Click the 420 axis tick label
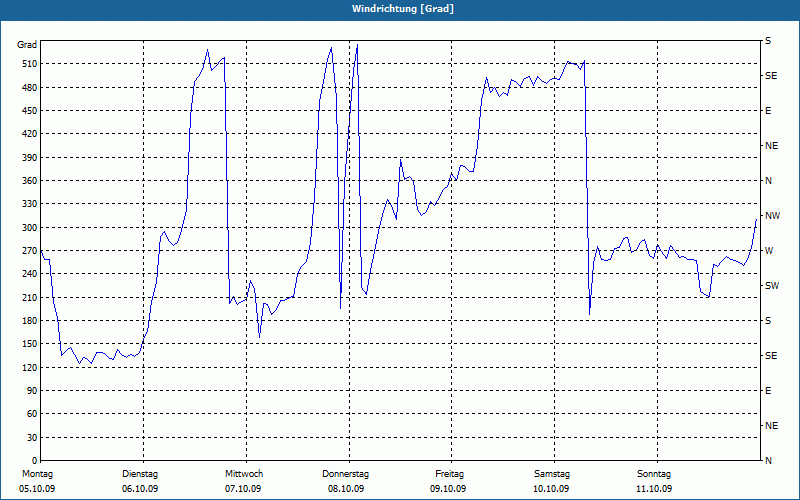 pyautogui.click(x=29, y=134)
